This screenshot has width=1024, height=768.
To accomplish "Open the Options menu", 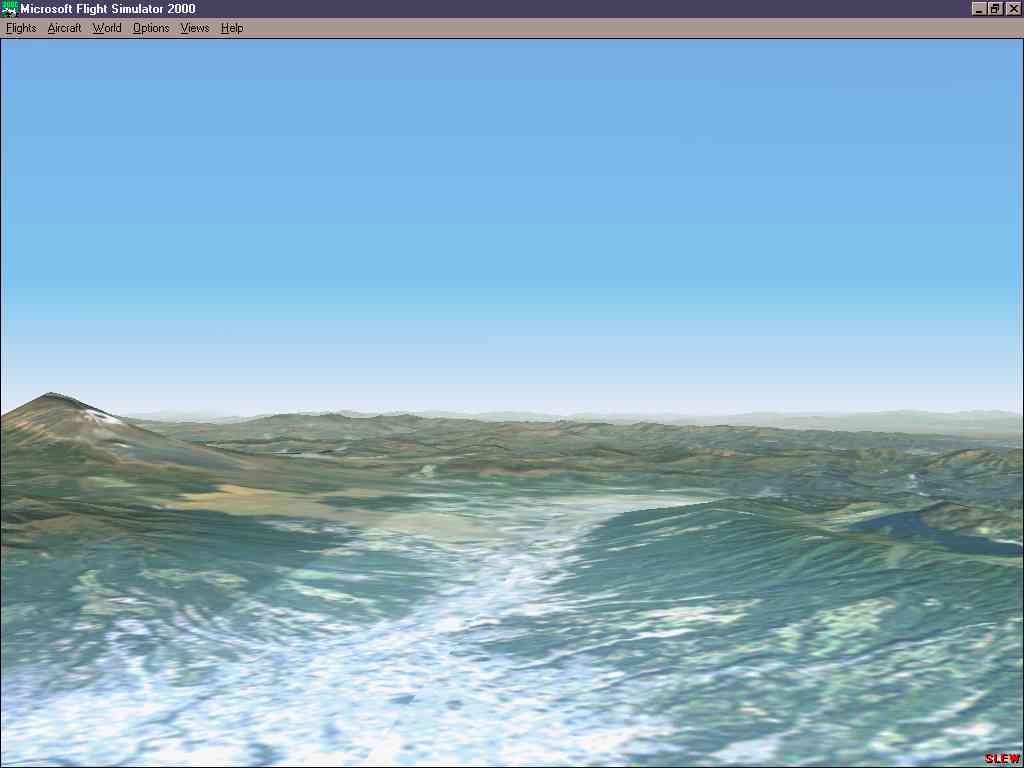I will pos(151,28).
